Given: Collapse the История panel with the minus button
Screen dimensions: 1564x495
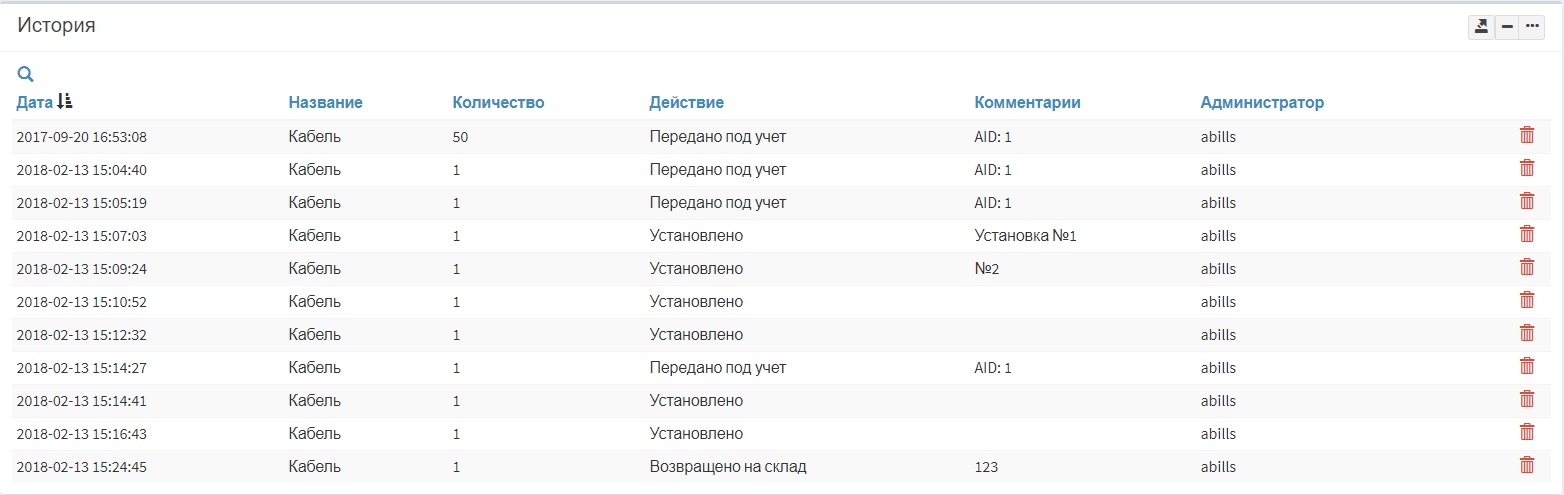Looking at the screenshot, I should tap(1507, 27).
